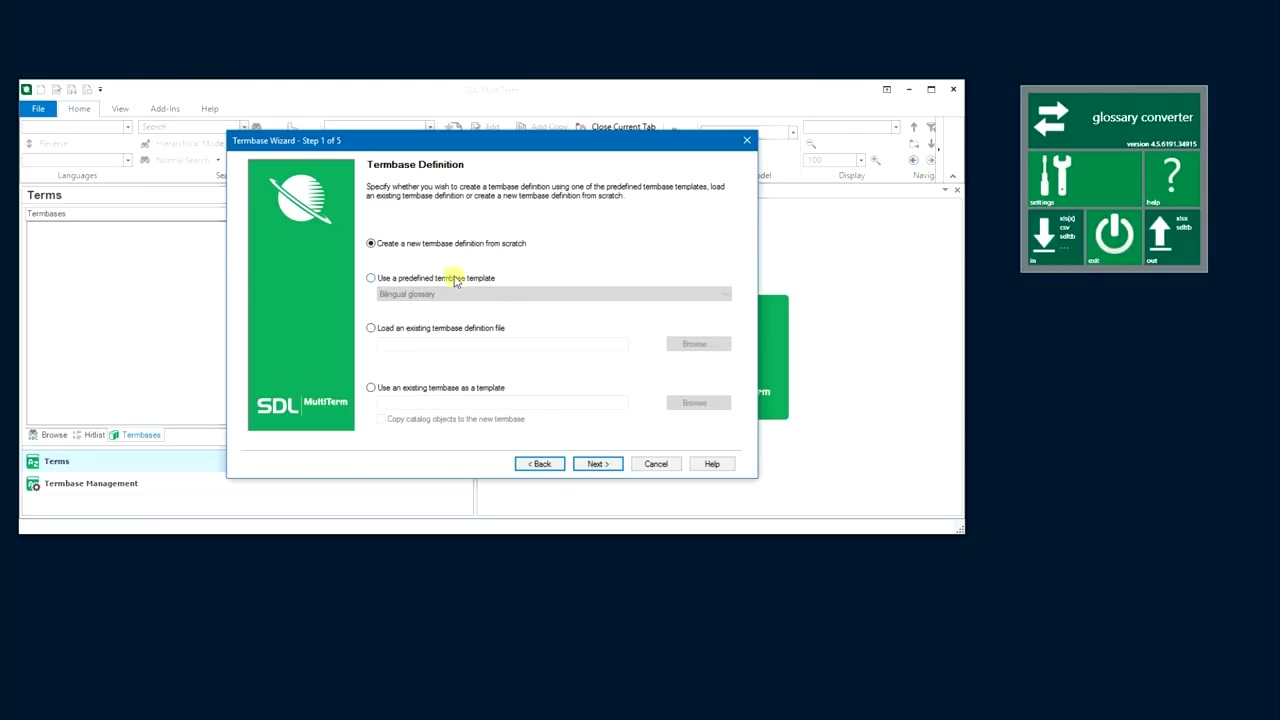Open the File menu

pos(38,108)
